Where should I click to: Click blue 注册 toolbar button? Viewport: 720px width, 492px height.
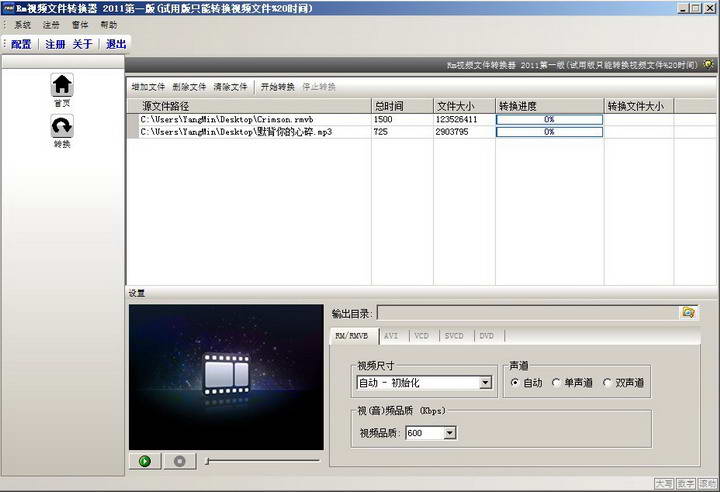(x=55, y=44)
